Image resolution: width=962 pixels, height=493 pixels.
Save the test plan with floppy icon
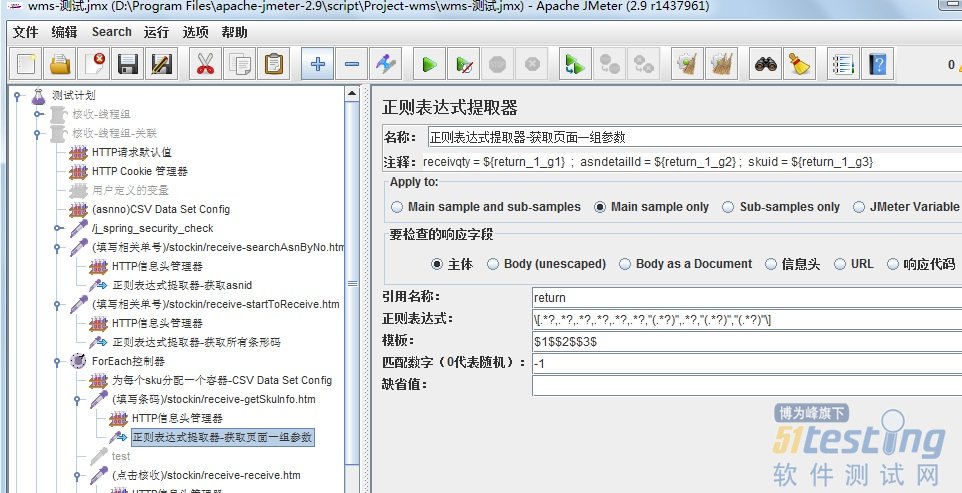tap(128, 64)
